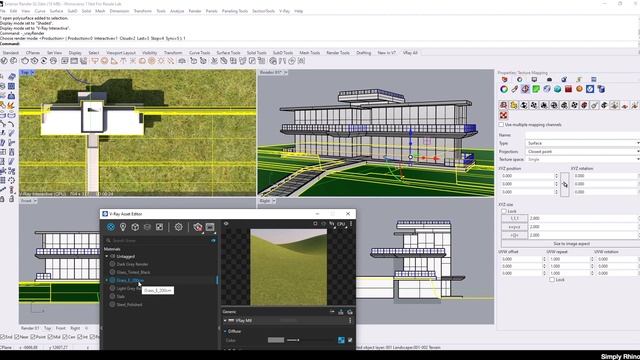Click the Size to image aspect button
Screen dimensions: 640x360
(x=571, y=244)
